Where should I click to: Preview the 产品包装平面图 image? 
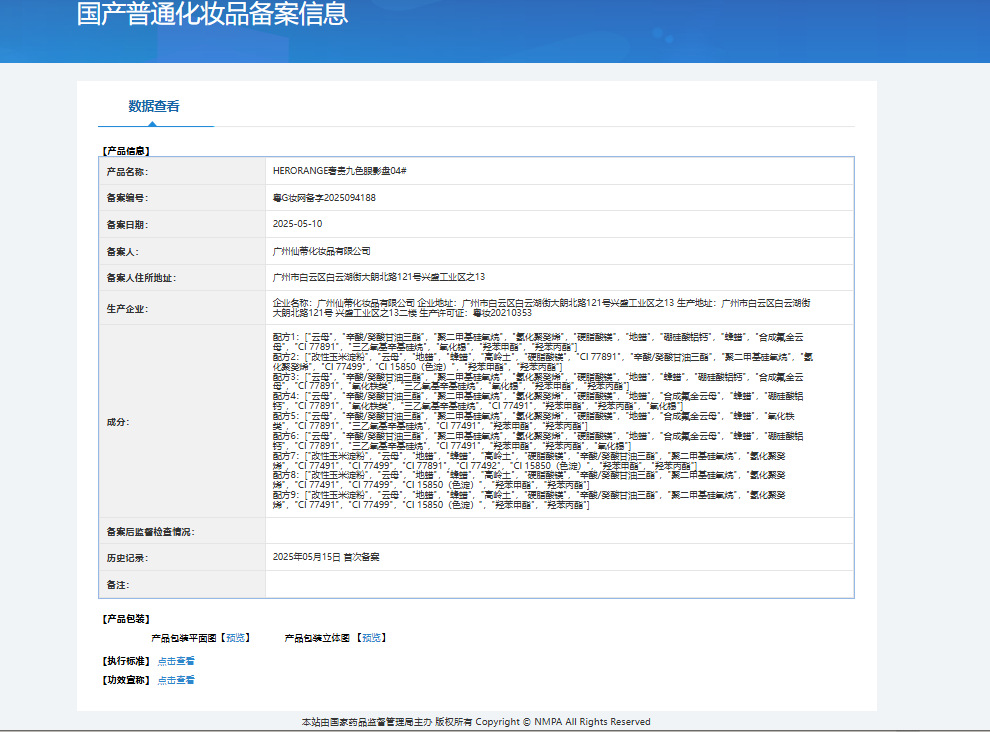coord(236,638)
